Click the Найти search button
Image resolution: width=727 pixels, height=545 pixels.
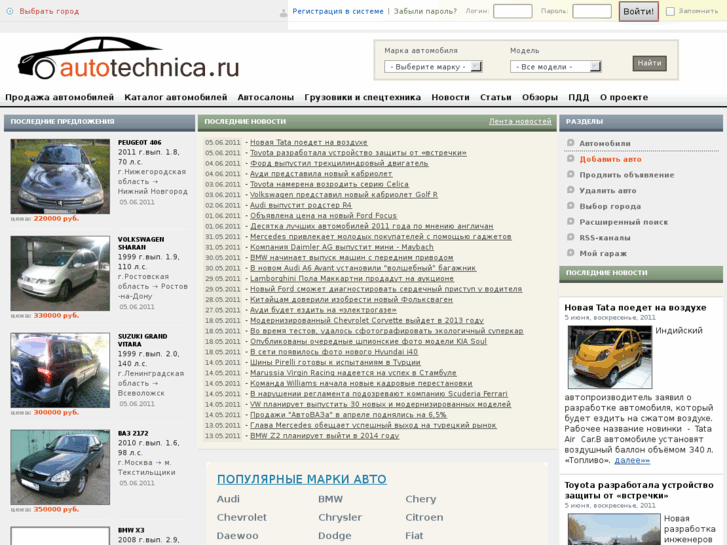tap(649, 63)
